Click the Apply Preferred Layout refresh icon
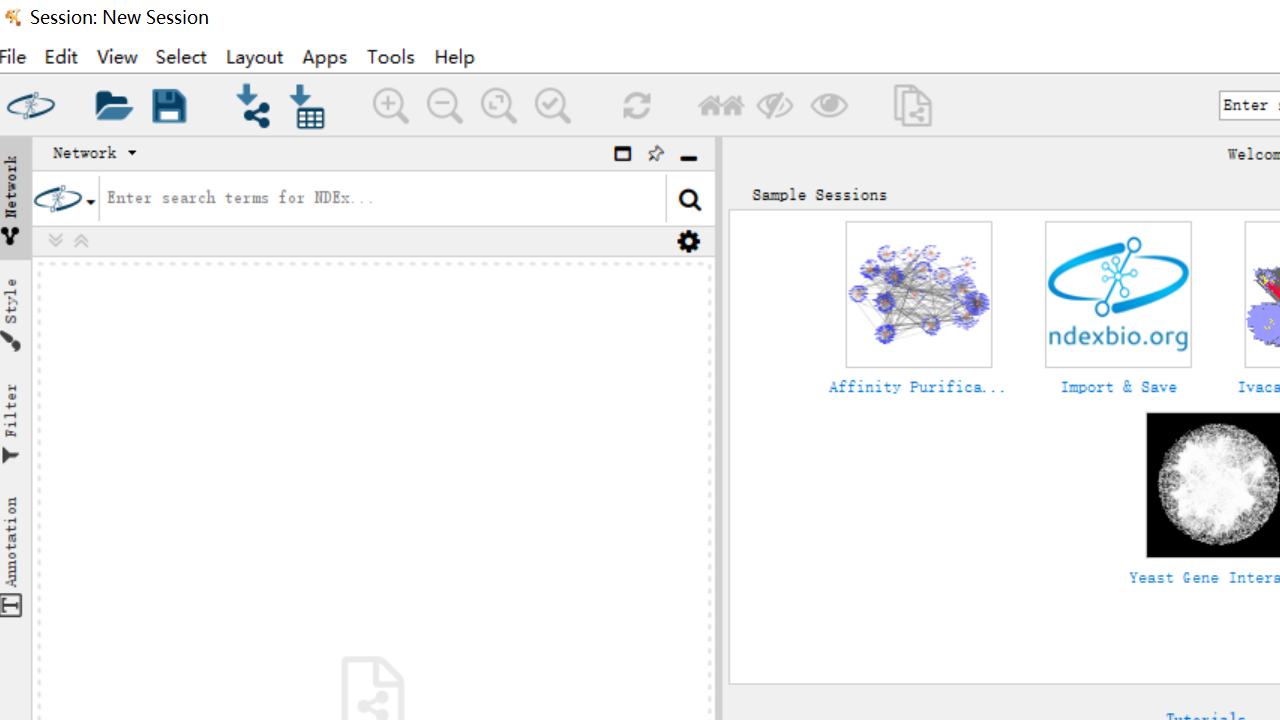The width and height of the screenshot is (1280, 720). click(x=636, y=106)
